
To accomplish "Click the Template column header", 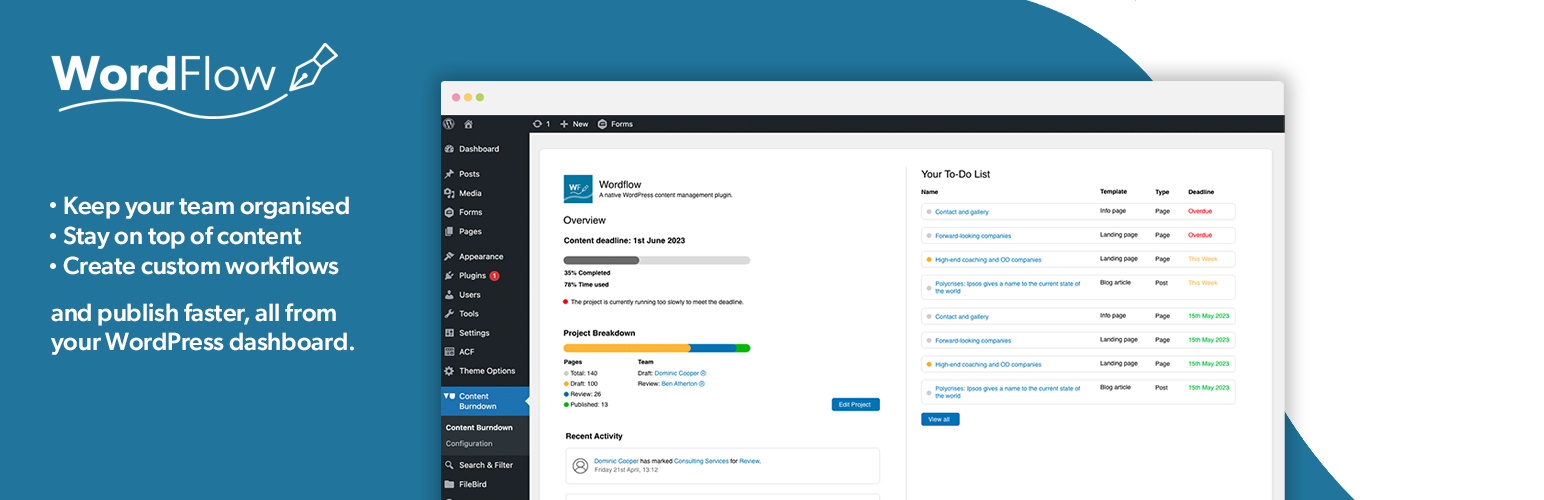I will click(1114, 191).
